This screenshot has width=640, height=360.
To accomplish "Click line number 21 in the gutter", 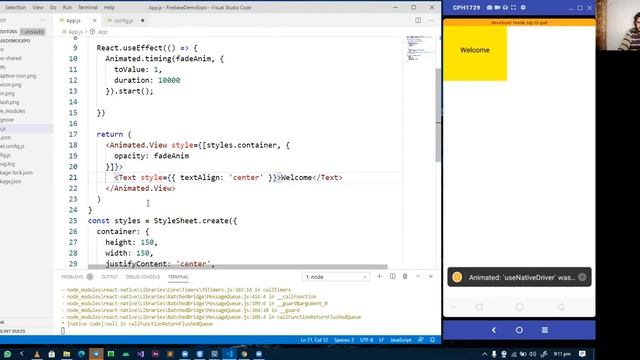I will [x=73, y=178].
